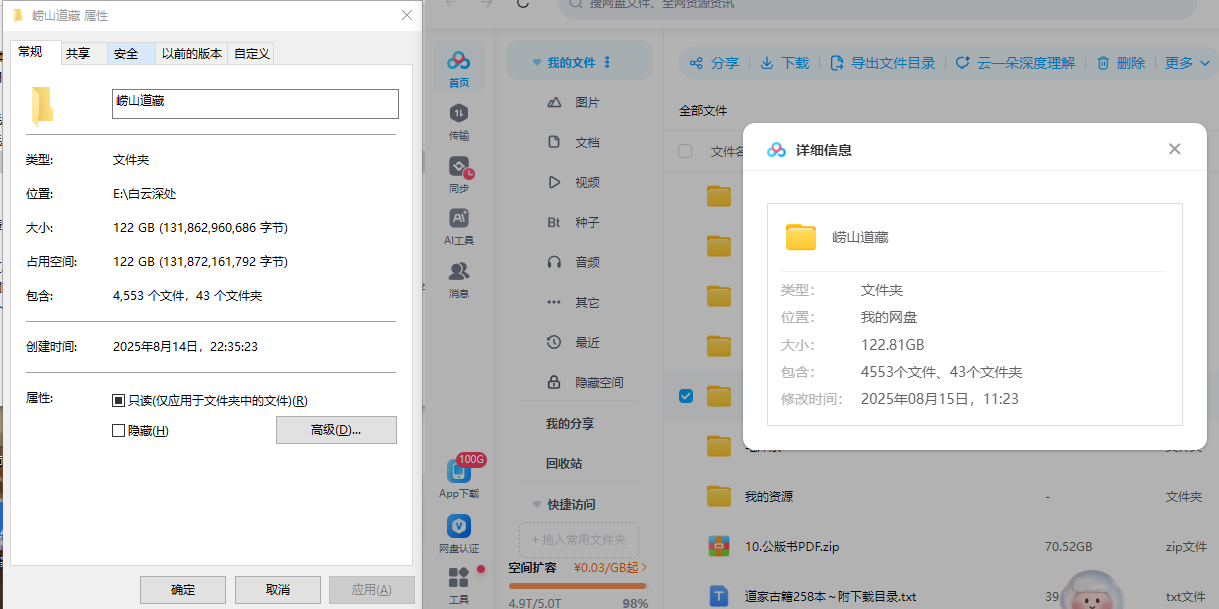The image size is (1219, 609).
Task: Click the storage usage progress bar
Action: [x=578, y=586]
